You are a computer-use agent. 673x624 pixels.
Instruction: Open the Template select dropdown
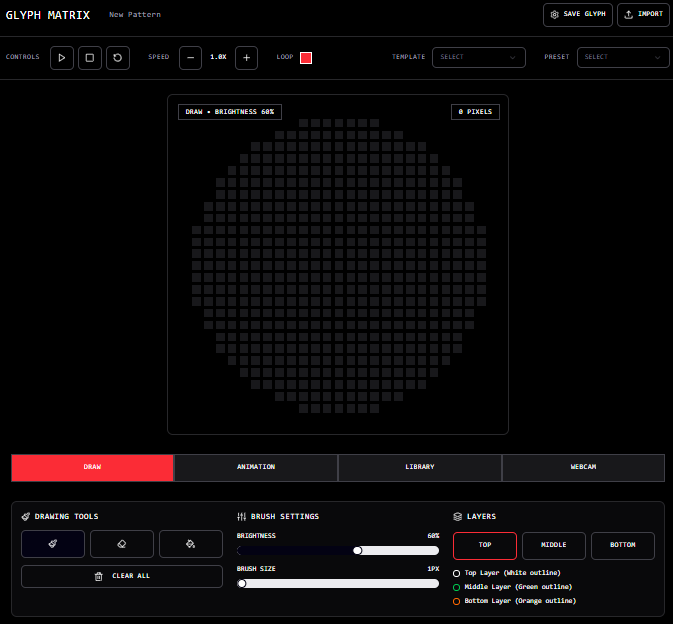point(479,58)
